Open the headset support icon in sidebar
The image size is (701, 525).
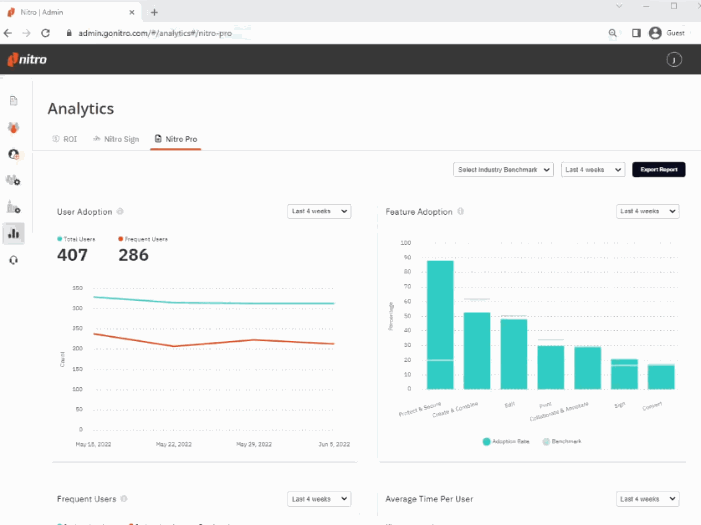pyautogui.click(x=14, y=260)
